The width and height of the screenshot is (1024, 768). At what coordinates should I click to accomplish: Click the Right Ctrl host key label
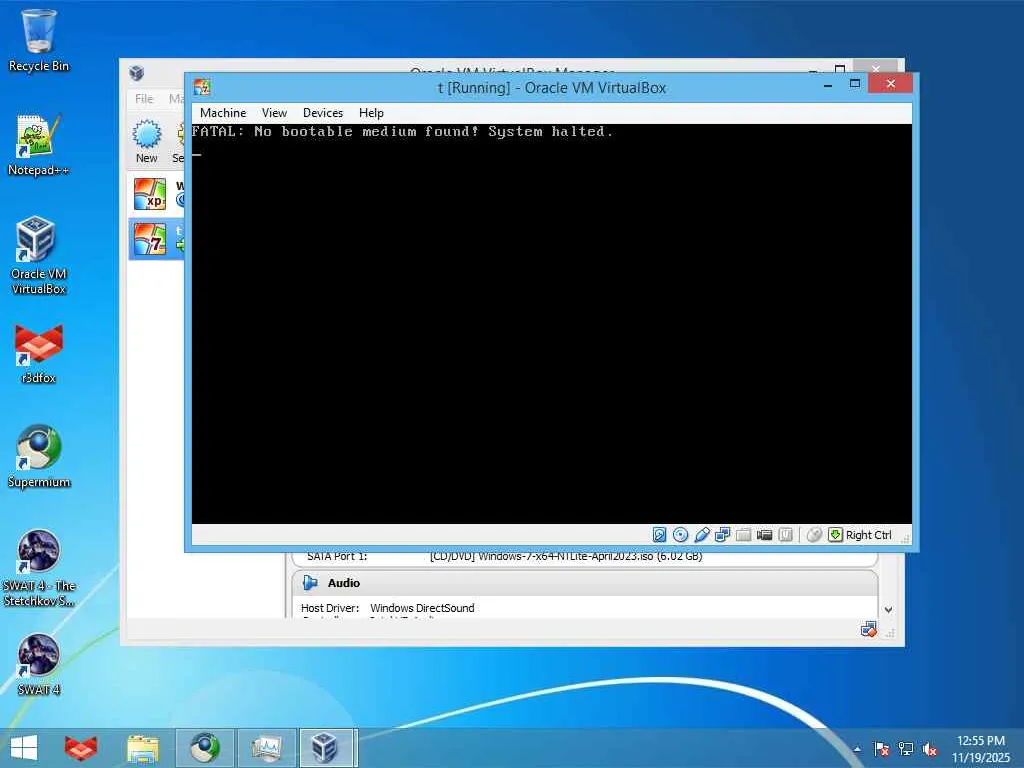tap(869, 535)
